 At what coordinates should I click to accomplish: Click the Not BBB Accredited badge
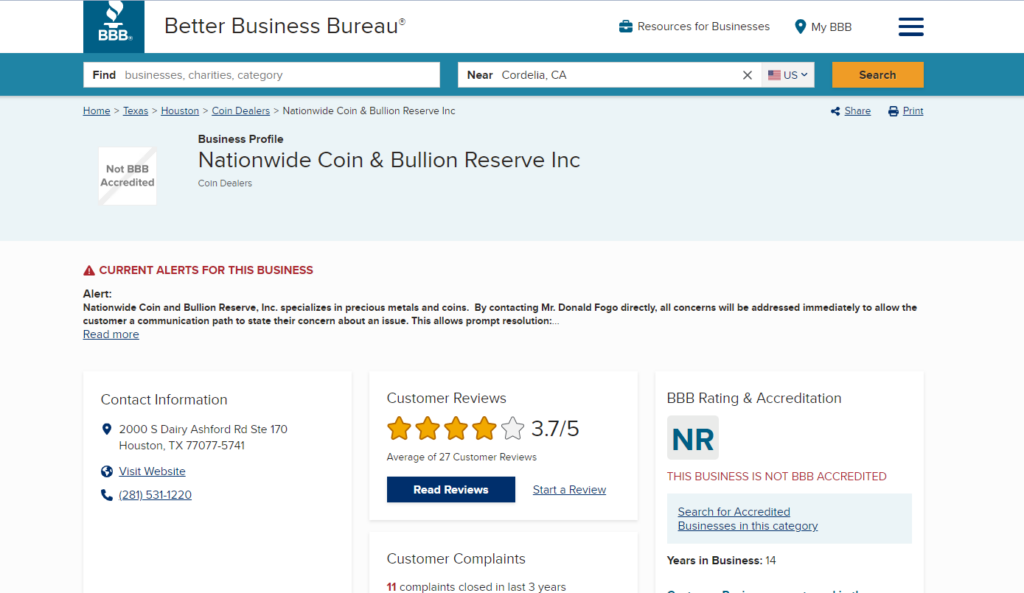click(x=127, y=176)
